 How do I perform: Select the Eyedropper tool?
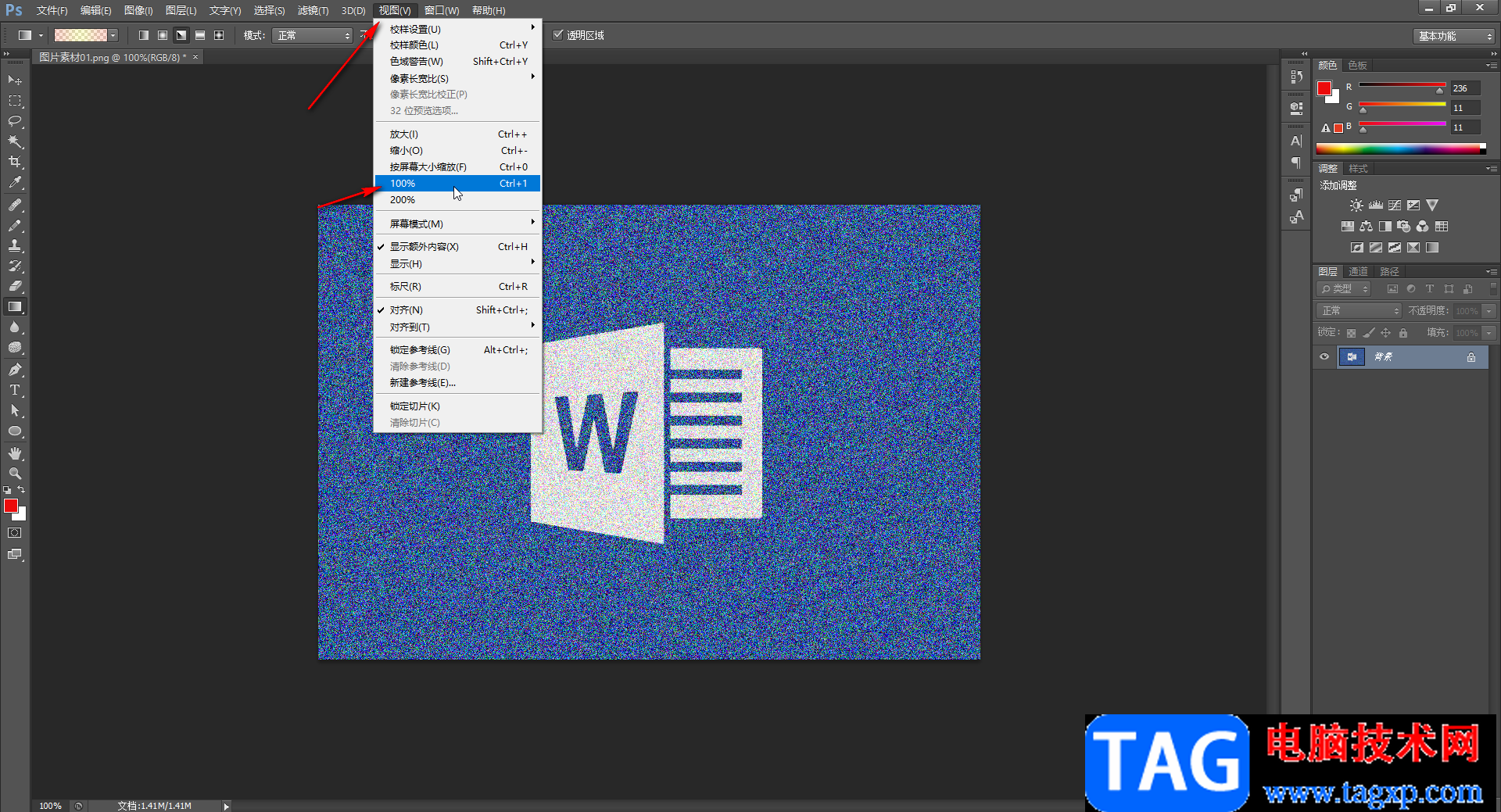tap(15, 182)
